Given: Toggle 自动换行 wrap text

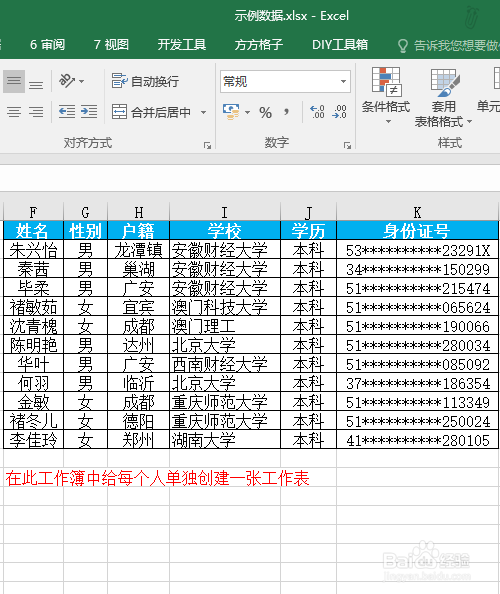Looking at the screenshot, I should [x=145, y=81].
